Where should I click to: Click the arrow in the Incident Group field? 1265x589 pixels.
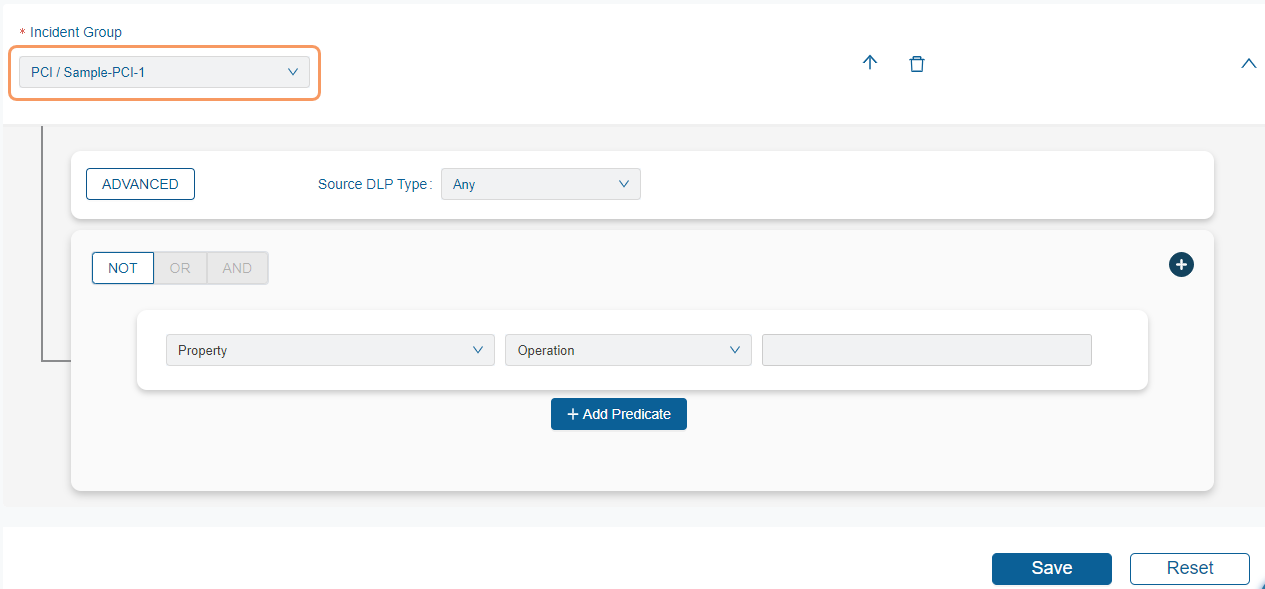(293, 72)
